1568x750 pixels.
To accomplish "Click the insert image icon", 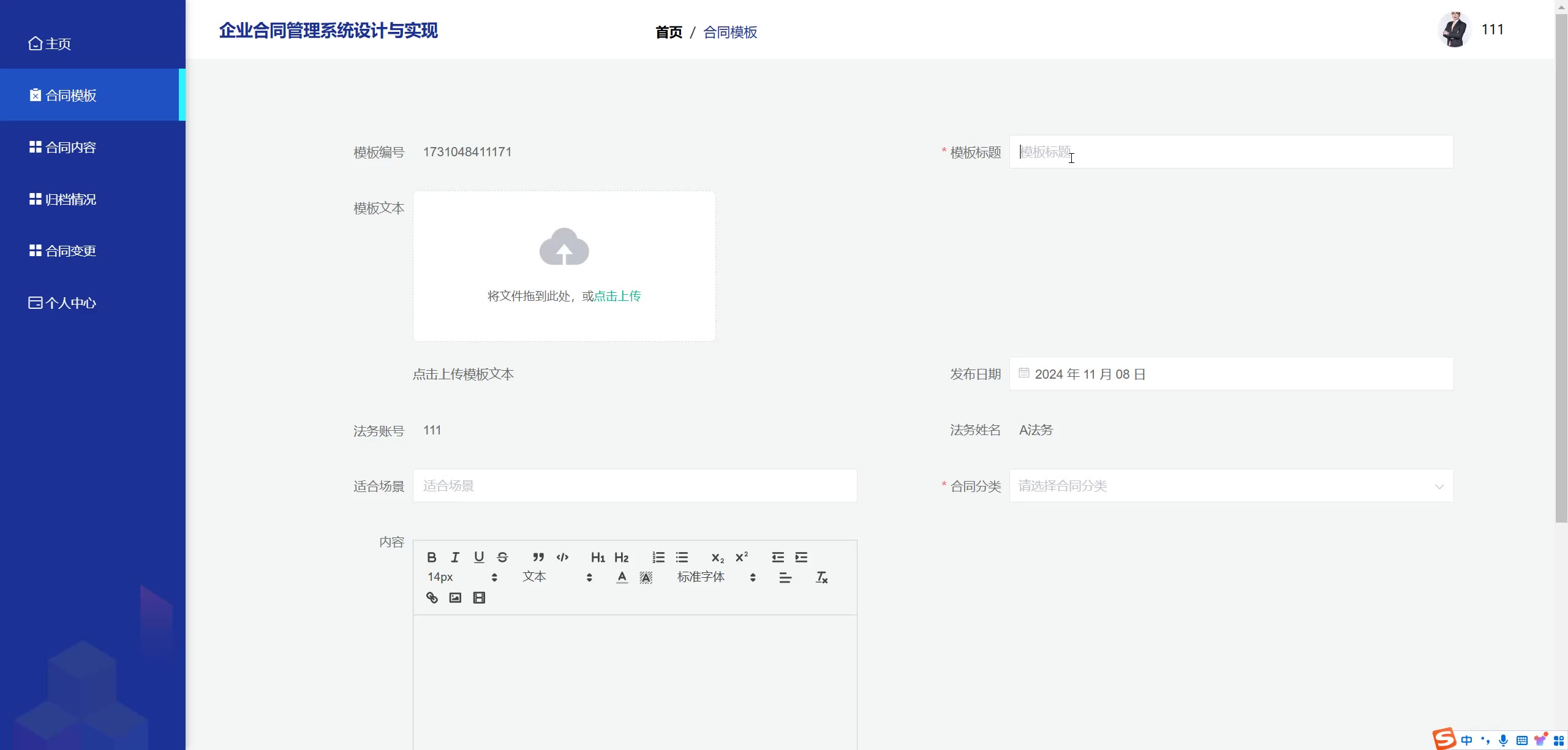I will click(455, 597).
